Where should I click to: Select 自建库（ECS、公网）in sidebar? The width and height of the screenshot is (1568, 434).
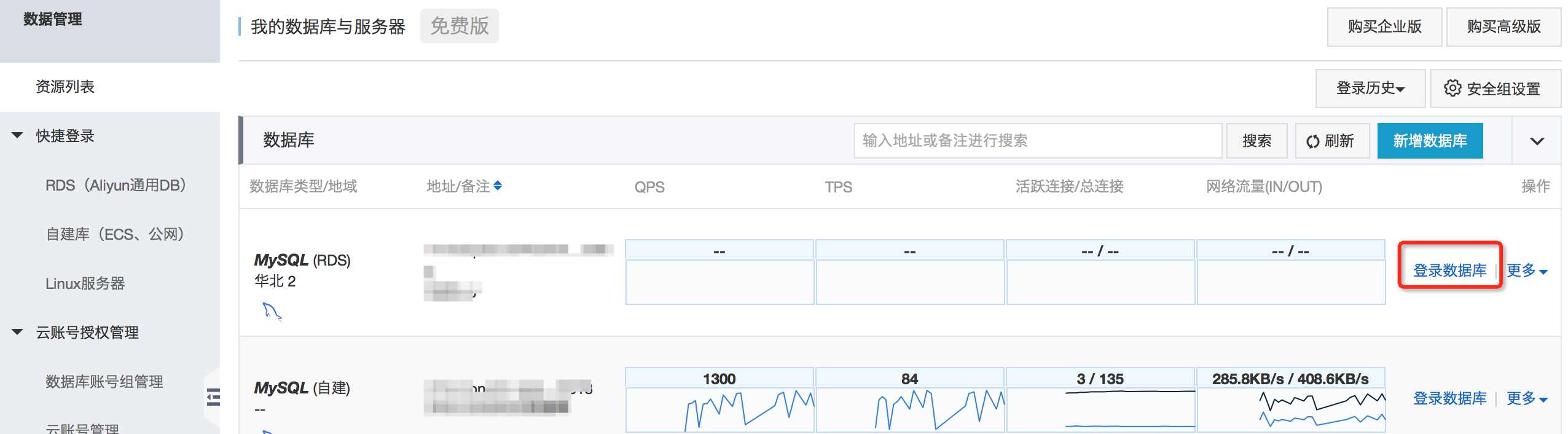click(115, 234)
